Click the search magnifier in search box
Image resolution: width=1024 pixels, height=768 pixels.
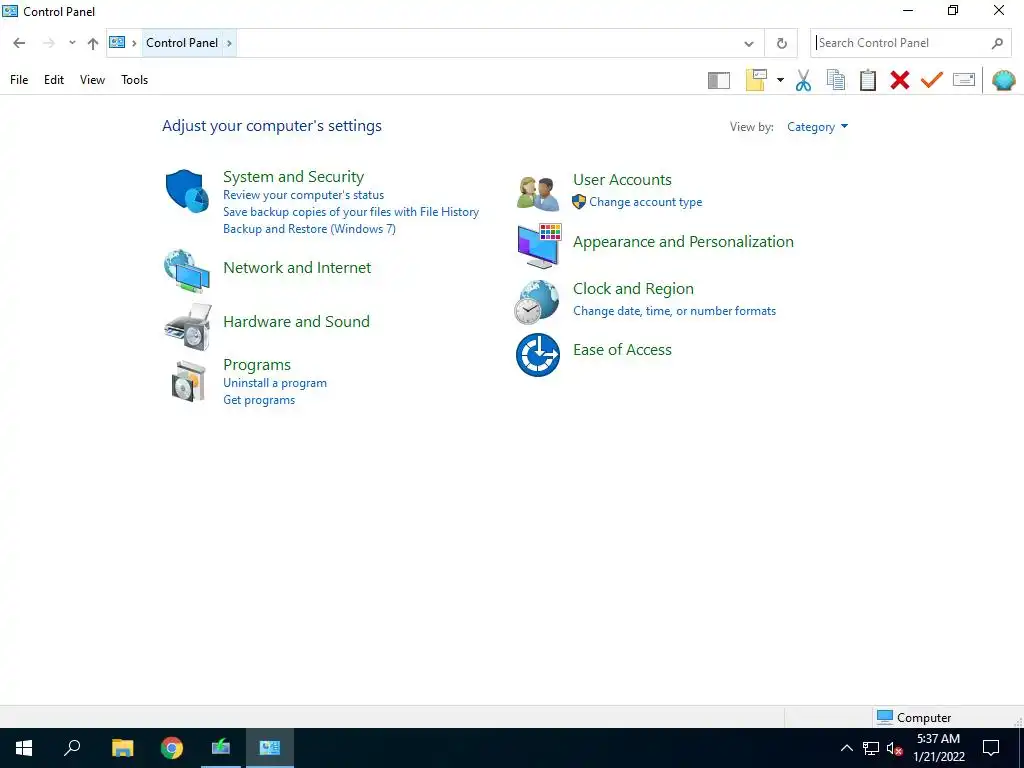pos(997,43)
